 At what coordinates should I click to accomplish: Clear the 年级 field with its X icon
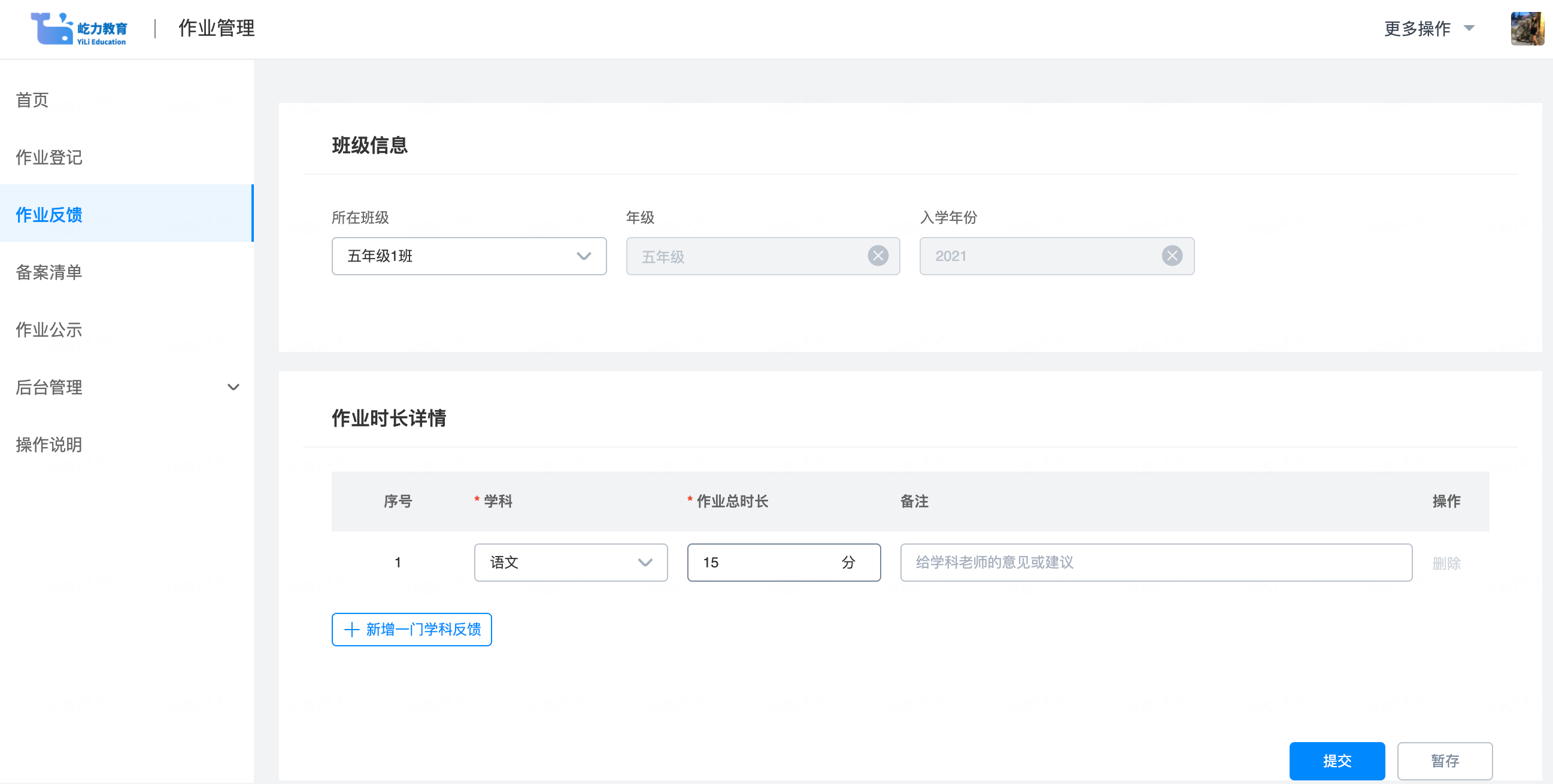click(878, 256)
